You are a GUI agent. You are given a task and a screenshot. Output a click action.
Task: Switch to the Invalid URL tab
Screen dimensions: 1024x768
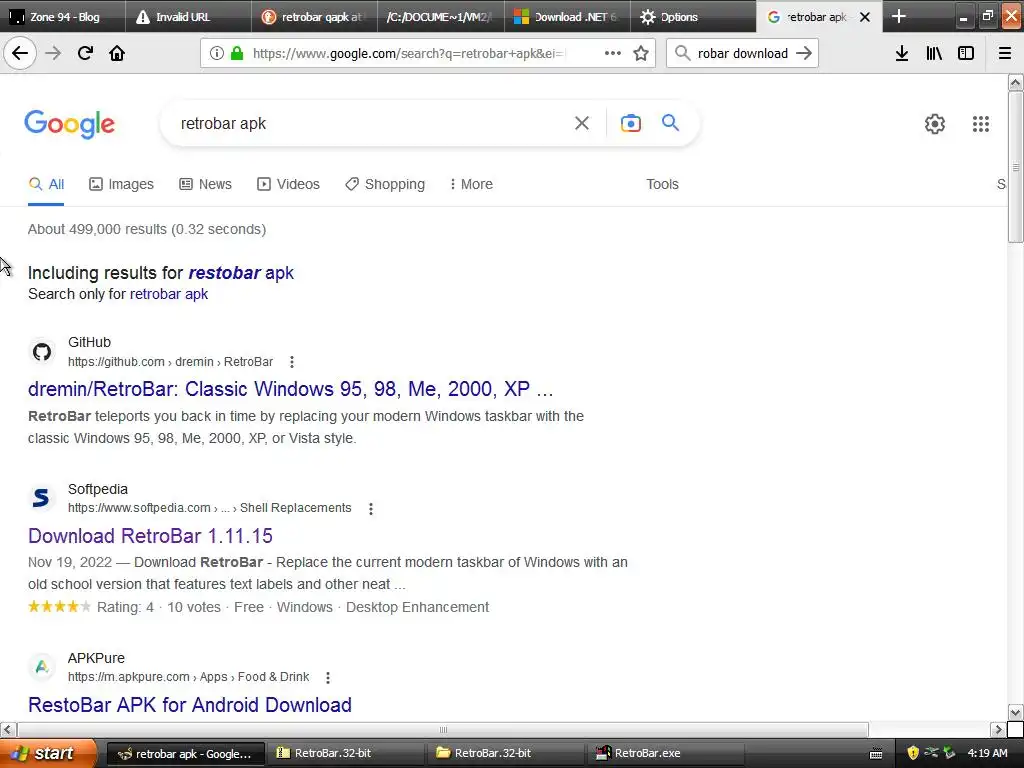188,17
